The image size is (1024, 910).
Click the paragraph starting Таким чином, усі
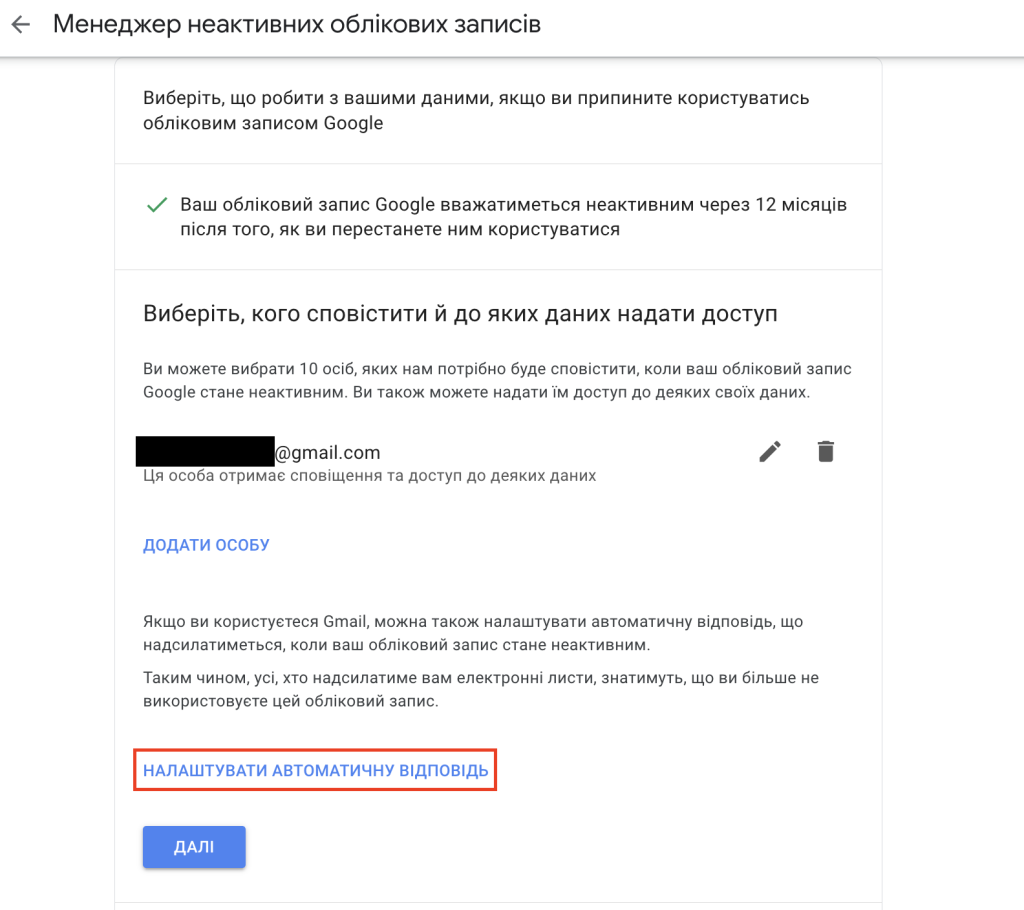point(481,689)
